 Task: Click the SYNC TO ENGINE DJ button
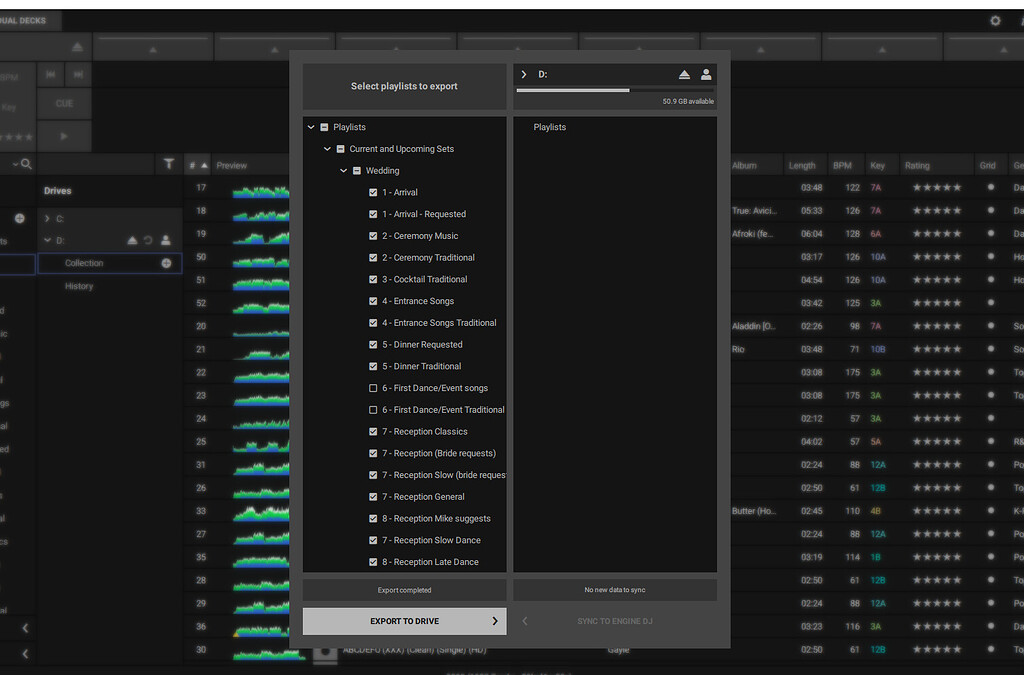pos(613,621)
